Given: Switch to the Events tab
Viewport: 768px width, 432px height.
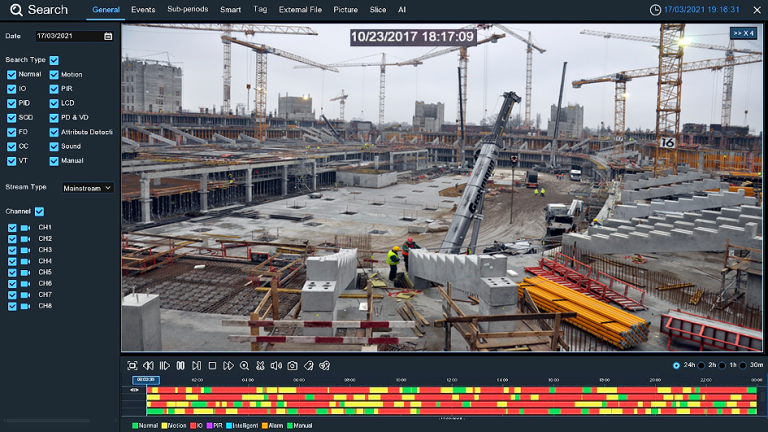Looking at the screenshot, I should (x=143, y=9).
